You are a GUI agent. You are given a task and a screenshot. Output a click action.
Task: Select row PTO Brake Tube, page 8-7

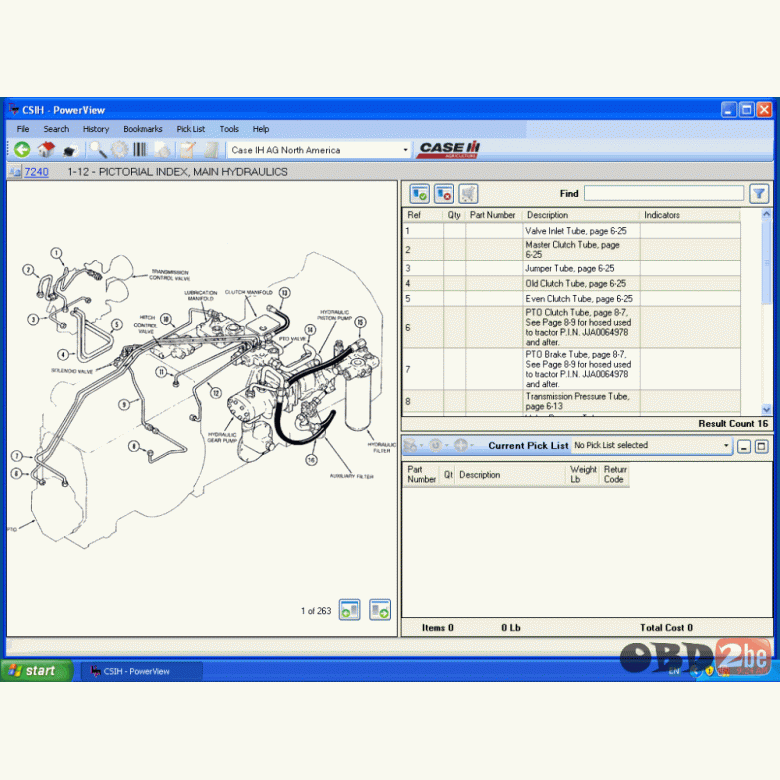[571, 369]
